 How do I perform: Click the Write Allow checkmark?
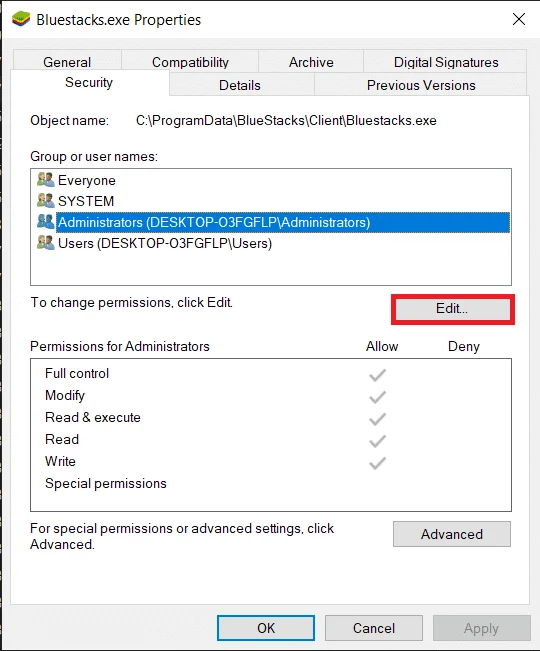377,463
